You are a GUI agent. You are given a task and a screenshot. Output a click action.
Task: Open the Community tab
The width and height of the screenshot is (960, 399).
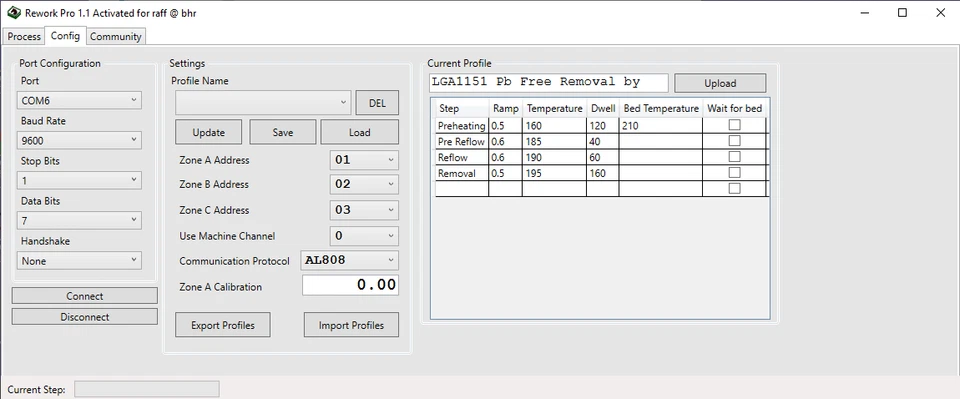coord(116,37)
